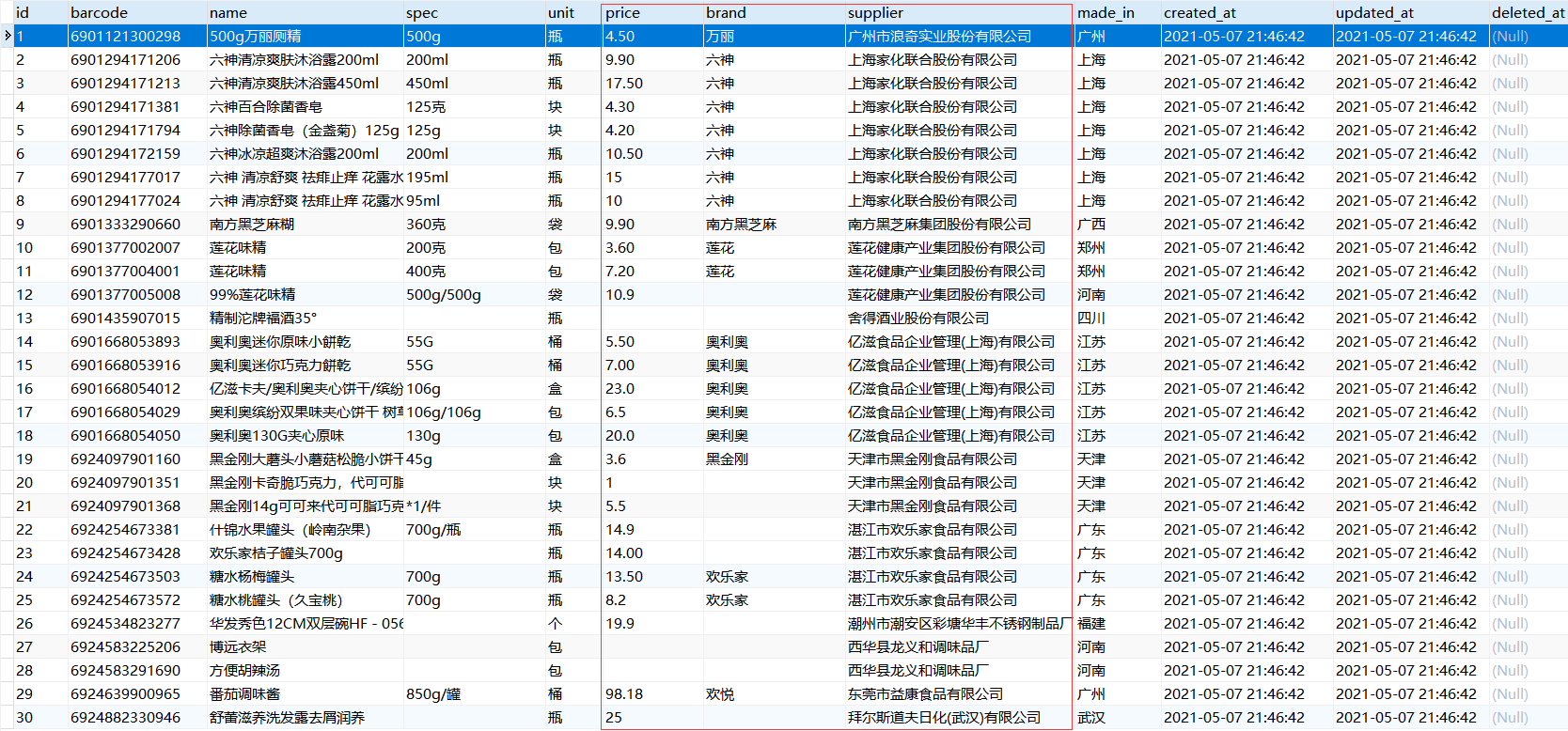Screen dimensions: 1568x731
Task: Select name cell 方便胡辣汤
Action: point(306,670)
